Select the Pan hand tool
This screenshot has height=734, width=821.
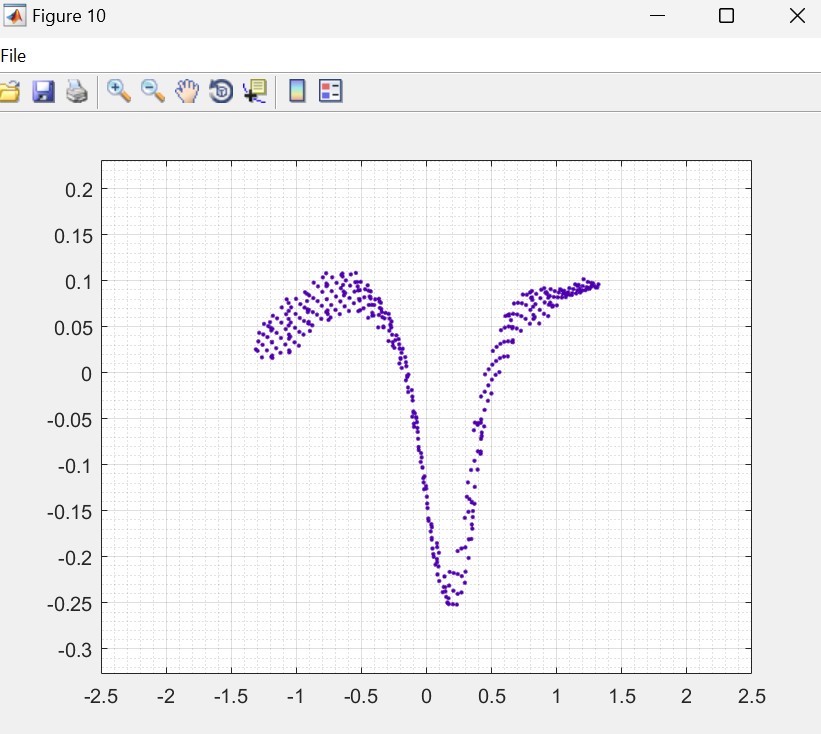[187, 92]
